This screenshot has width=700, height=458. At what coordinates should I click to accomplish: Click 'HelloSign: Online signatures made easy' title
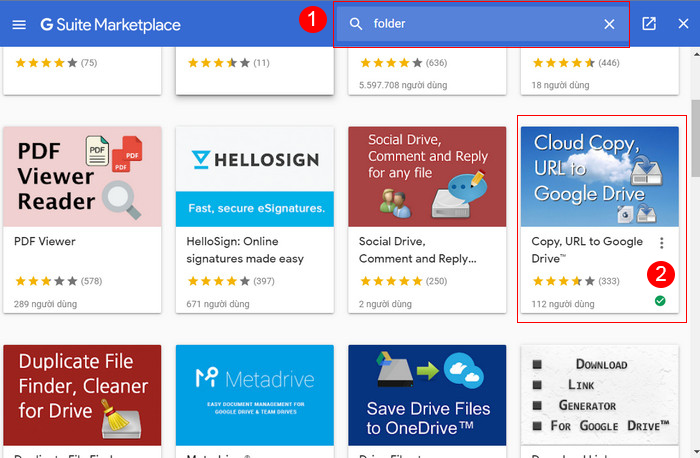pos(245,250)
